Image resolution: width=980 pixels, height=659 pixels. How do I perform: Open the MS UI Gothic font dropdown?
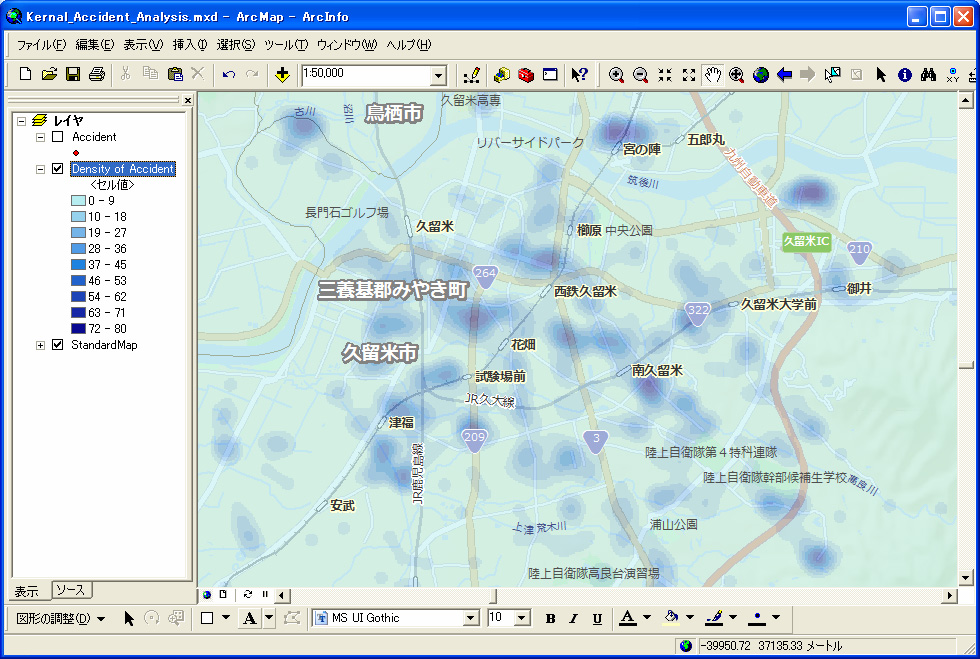coord(470,619)
